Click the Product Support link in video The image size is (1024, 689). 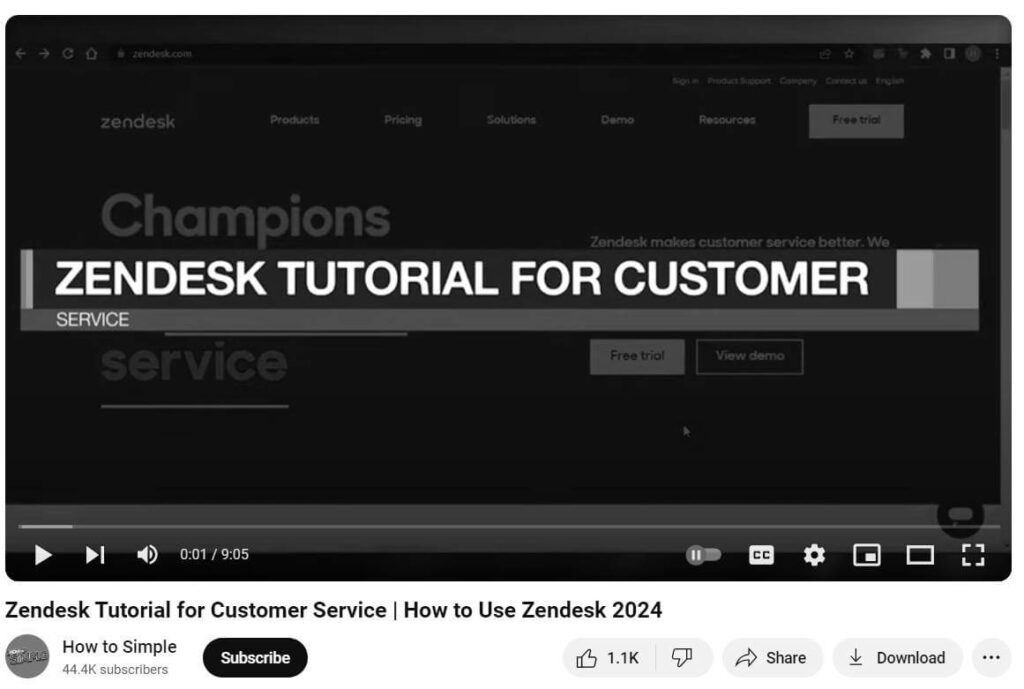coord(739,81)
